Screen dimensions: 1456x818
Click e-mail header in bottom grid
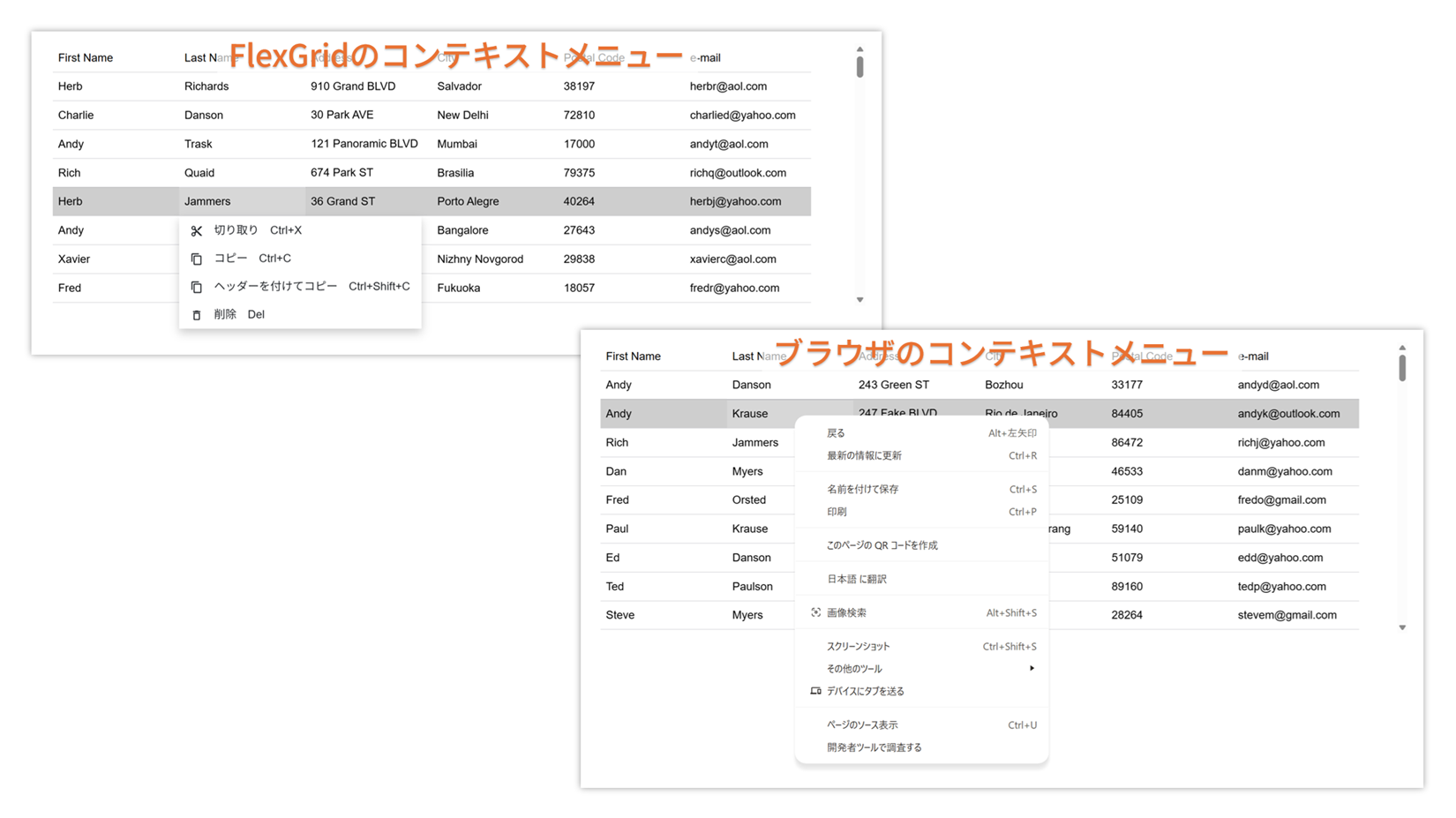click(1253, 356)
